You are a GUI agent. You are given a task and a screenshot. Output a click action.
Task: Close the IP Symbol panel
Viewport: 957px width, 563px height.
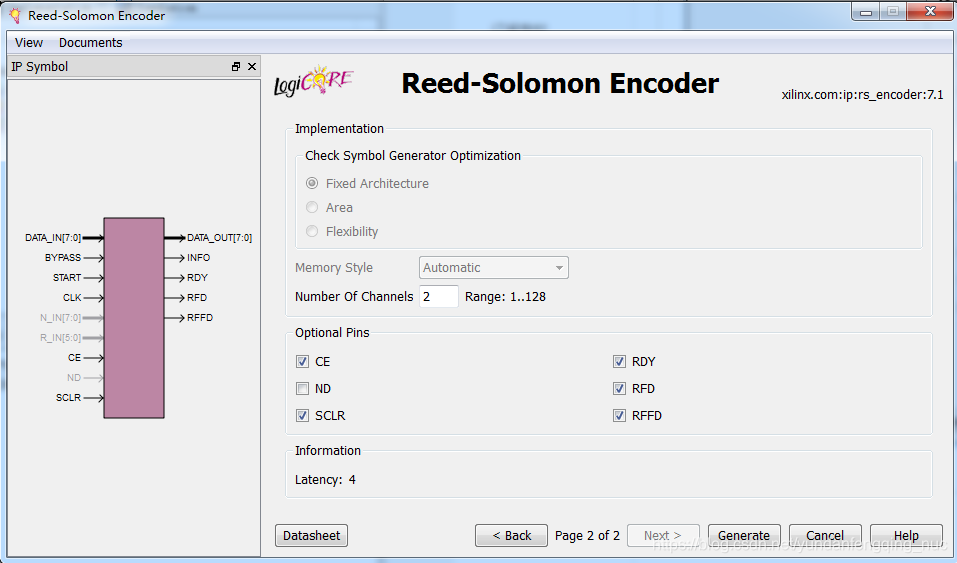(x=251, y=67)
